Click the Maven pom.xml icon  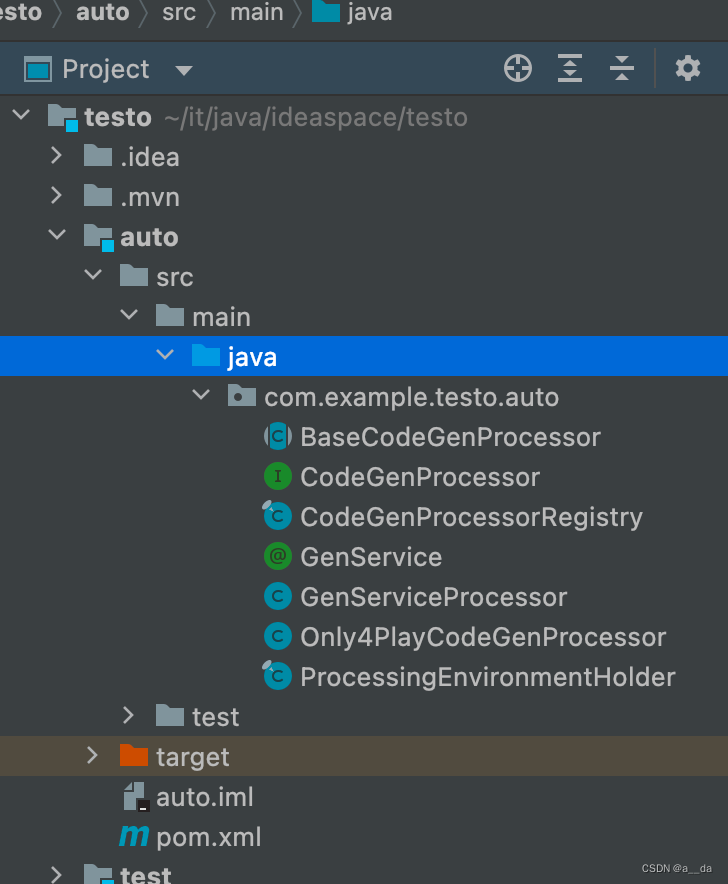(134, 836)
